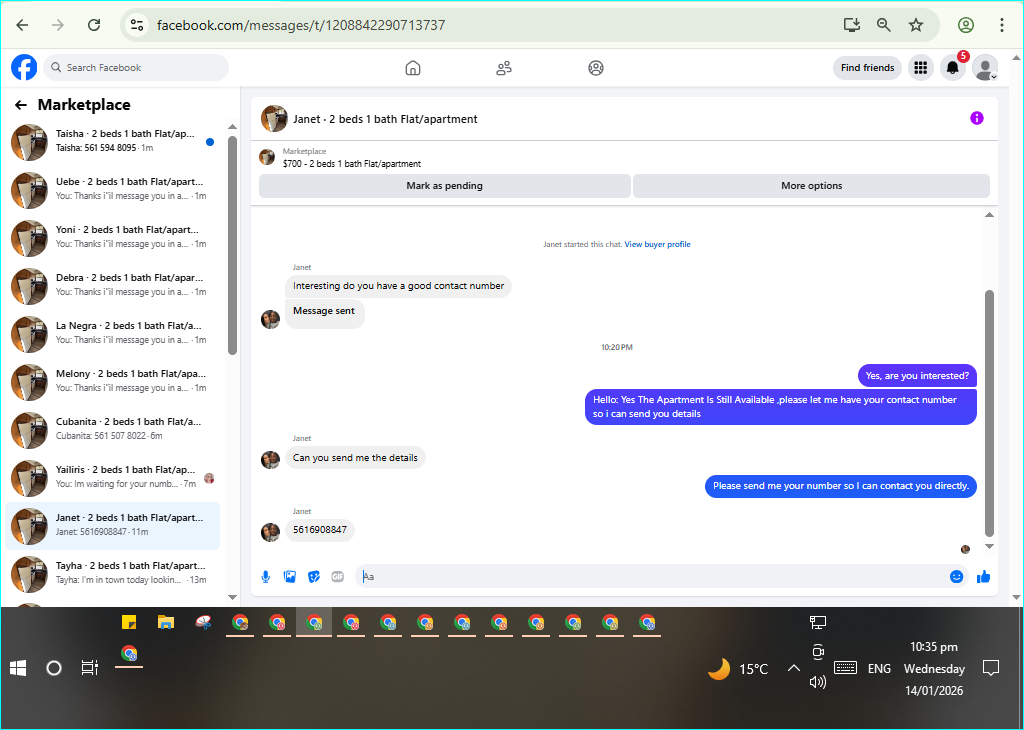Open notifications bell with 5 badge
1024x730 pixels.
coord(953,67)
